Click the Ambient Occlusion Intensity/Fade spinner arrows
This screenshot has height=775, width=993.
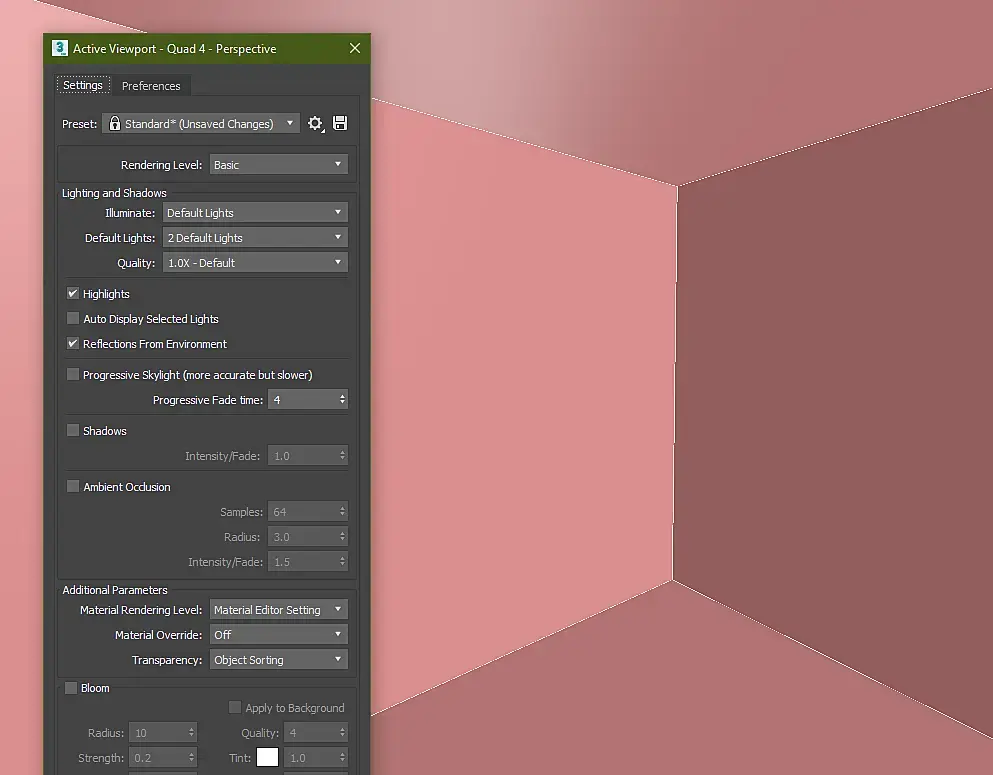[x=342, y=562]
